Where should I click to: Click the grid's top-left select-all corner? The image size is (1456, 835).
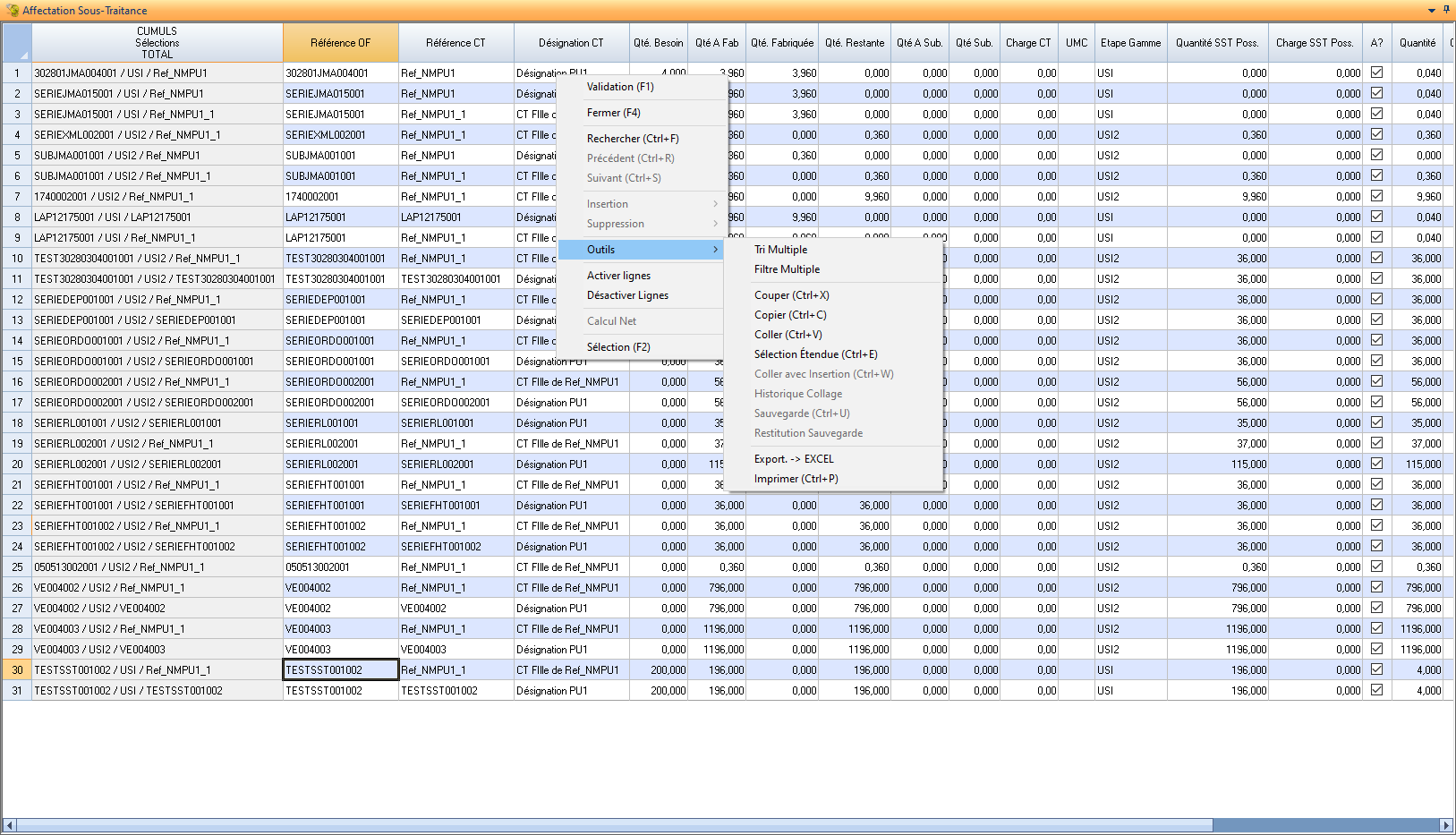[17, 42]
